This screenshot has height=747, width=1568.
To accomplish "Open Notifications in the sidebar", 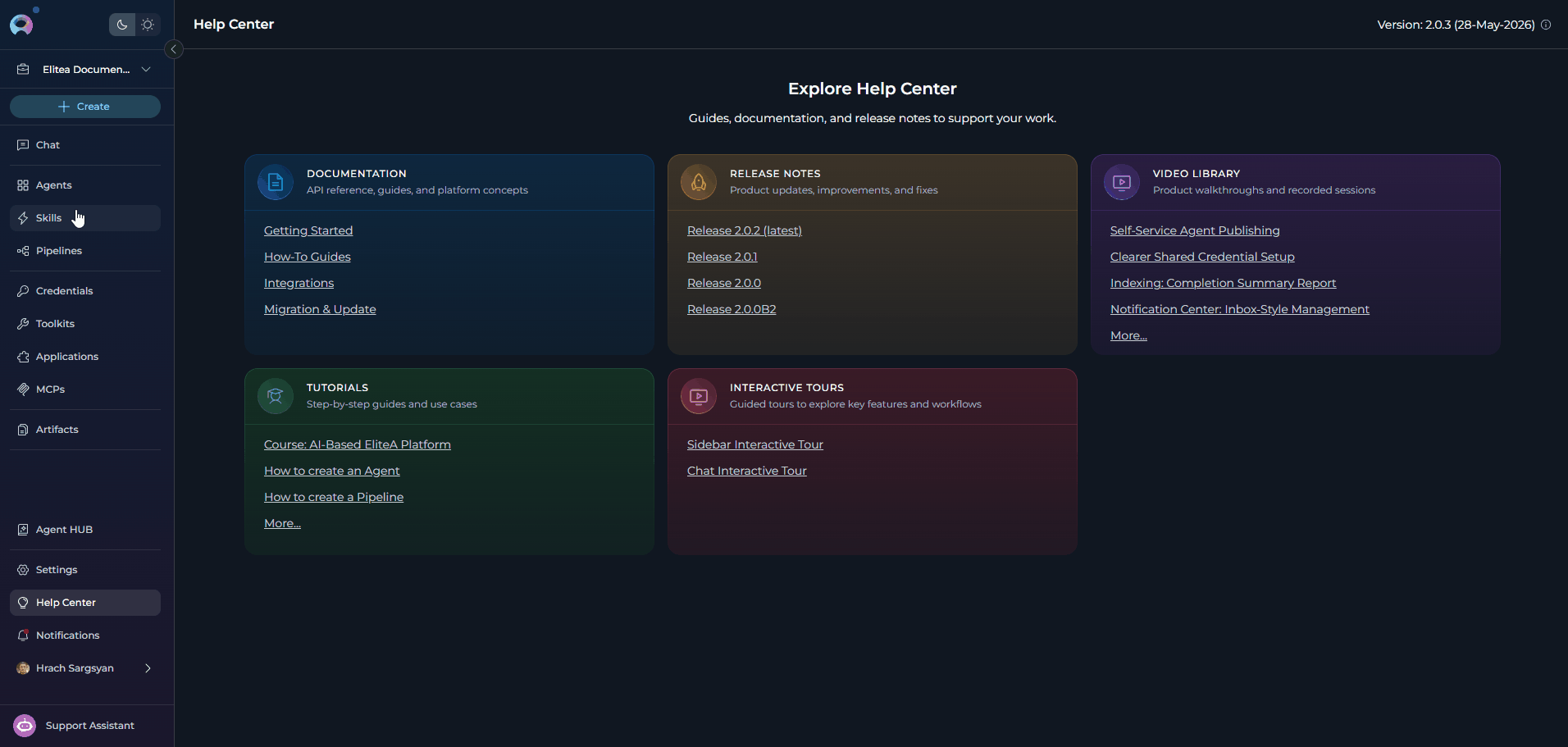I will click(85, 635).
